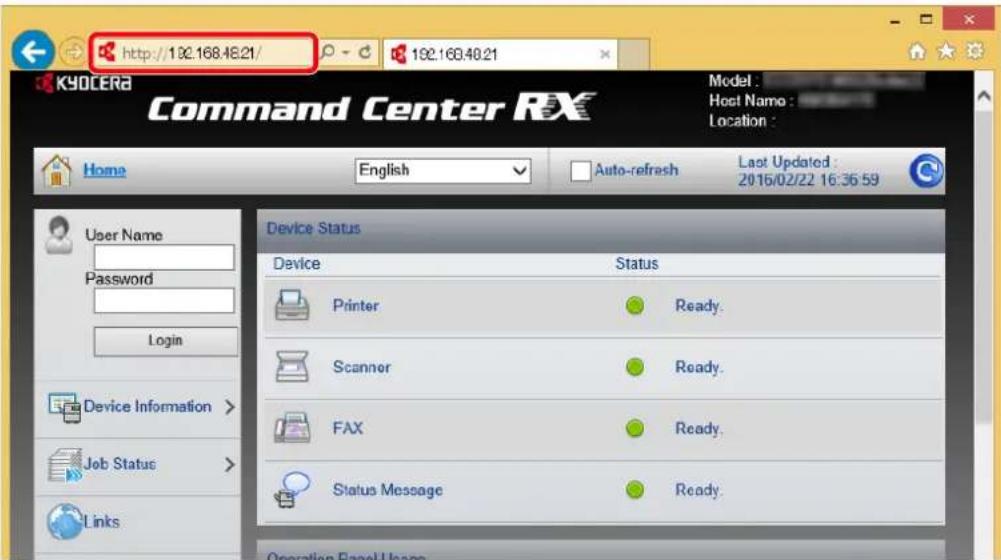Click the FAX machine icon

point(292,428)
